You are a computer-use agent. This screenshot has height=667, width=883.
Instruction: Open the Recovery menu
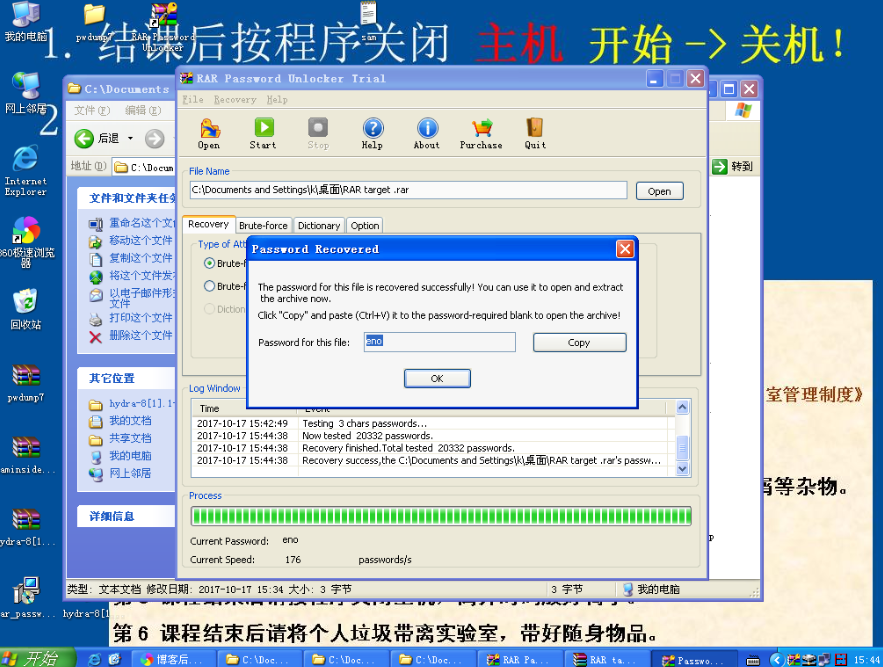235,100
